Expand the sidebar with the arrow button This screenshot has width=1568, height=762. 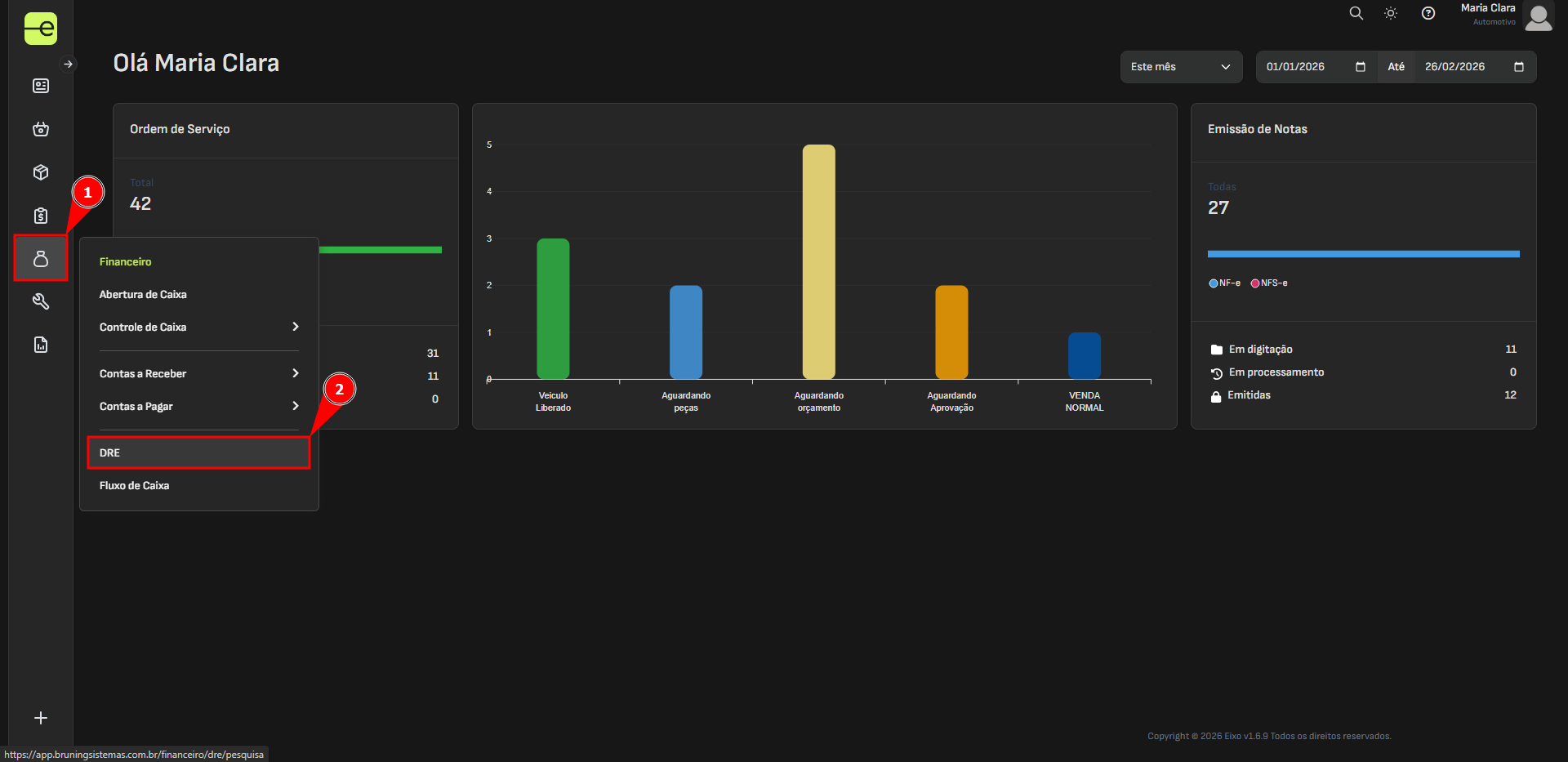point(69,64)
